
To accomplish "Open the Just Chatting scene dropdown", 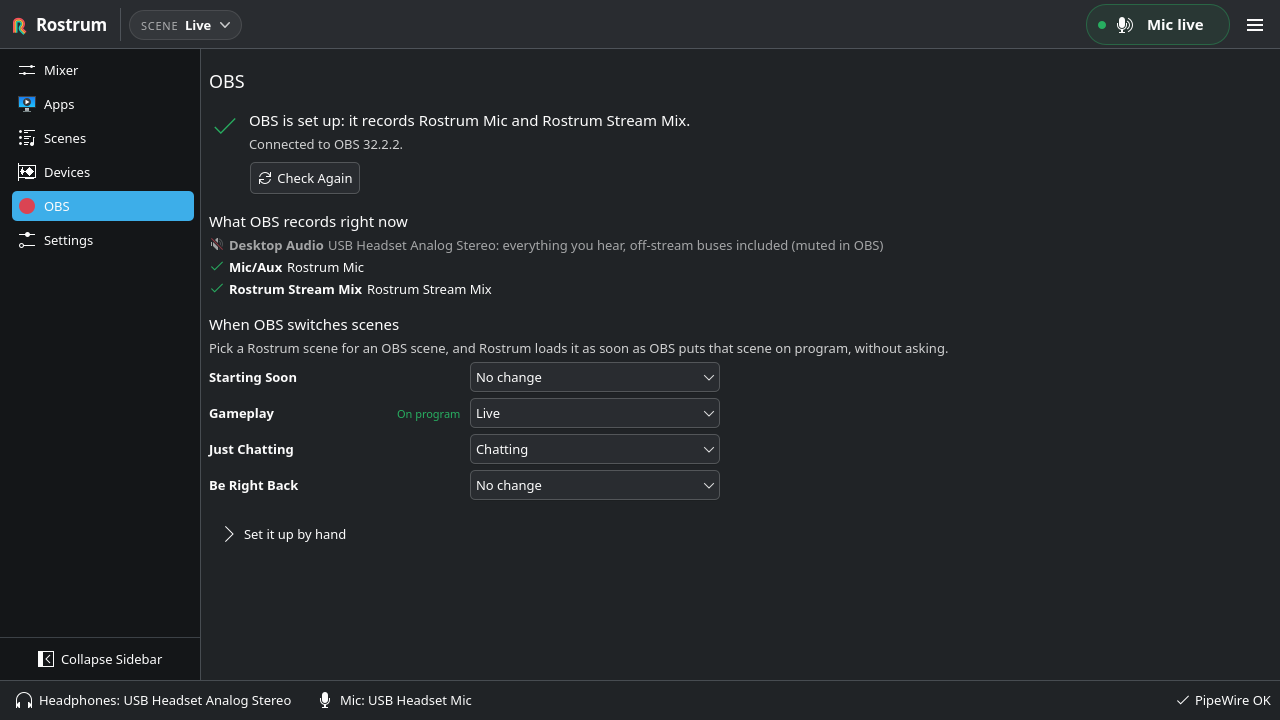I will [595, 449].
